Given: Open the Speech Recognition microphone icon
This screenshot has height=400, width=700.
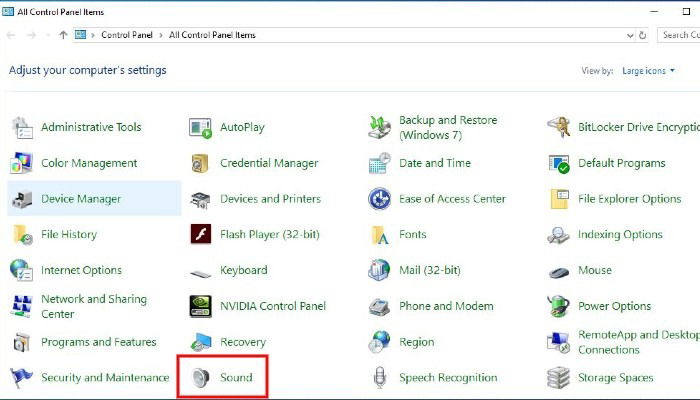Looking at the screenshot, I should pos(379,378).
